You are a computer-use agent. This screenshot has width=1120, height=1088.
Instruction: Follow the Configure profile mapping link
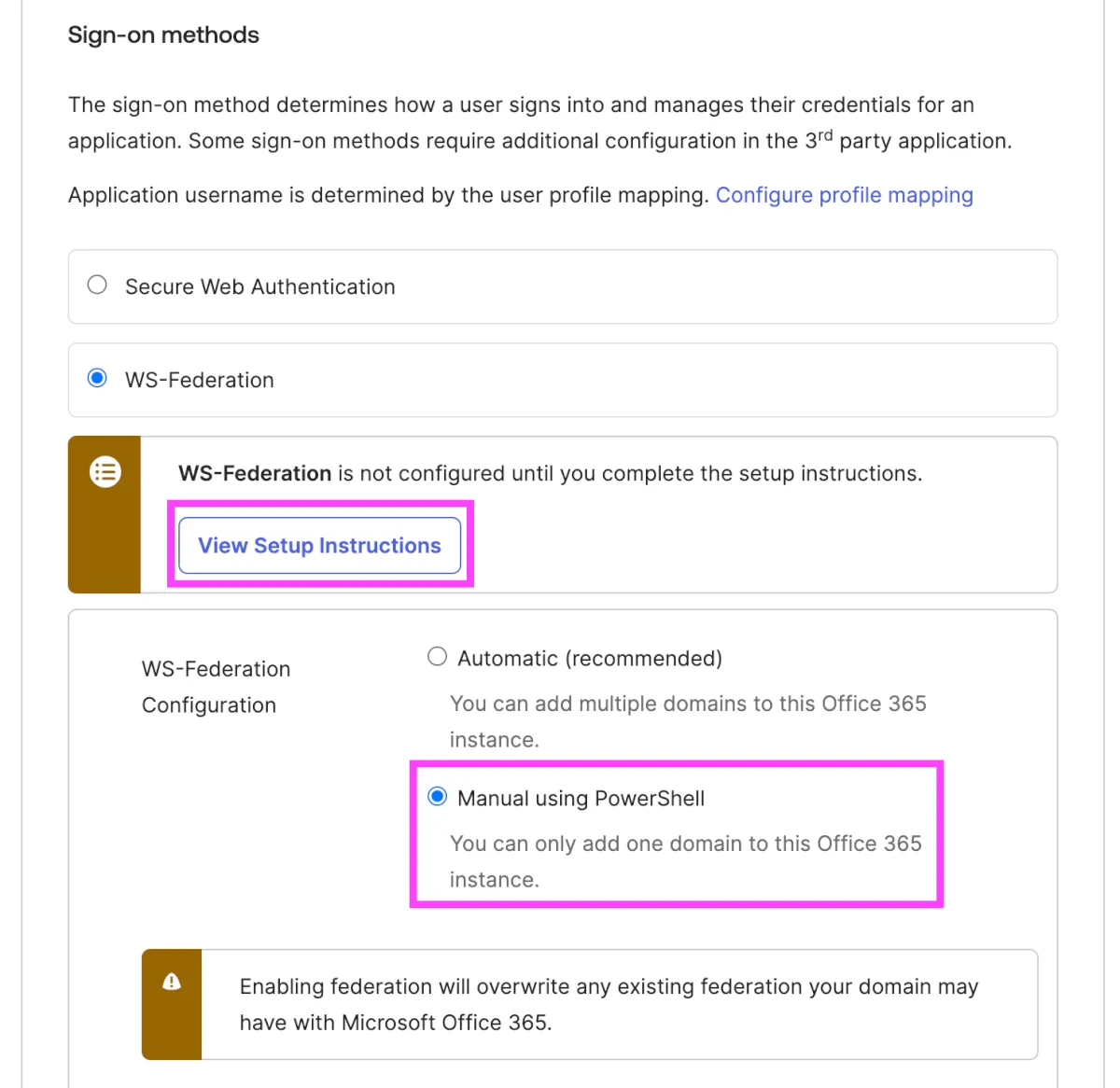click(x=844, y=195)
